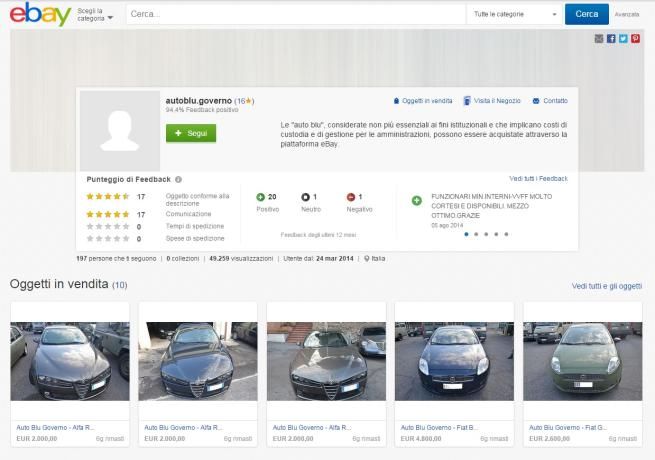Click the tag icon beside 'Oggetti in vendita'
This screenshot has width=655, height=460.
pyautogui.click(x=396, y=101)
